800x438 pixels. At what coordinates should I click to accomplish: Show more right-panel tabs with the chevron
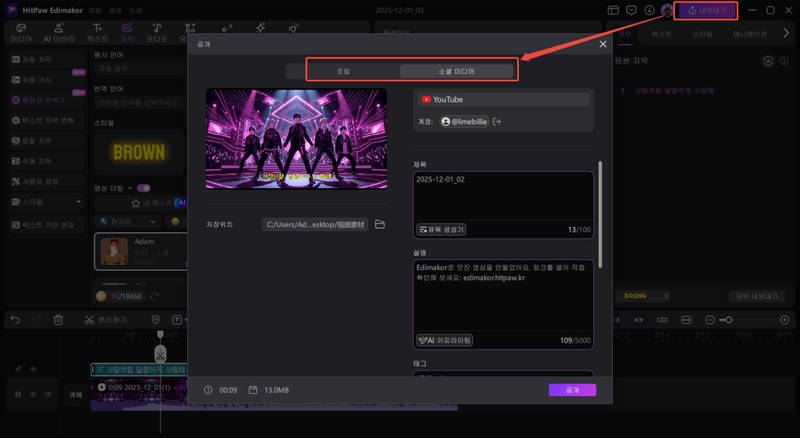pos(786,33)
